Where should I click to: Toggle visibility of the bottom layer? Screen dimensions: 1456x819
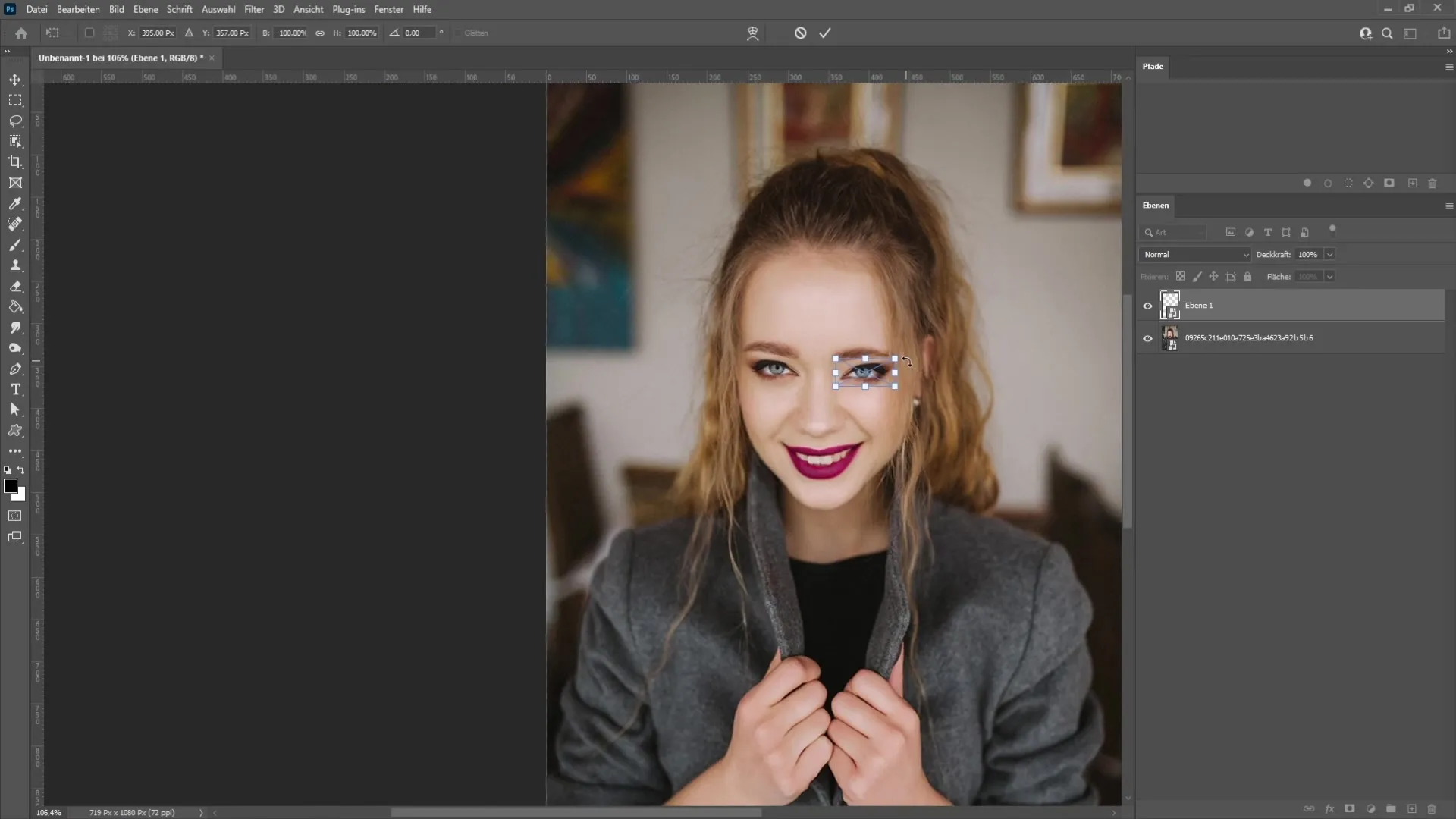(1147, 338)
